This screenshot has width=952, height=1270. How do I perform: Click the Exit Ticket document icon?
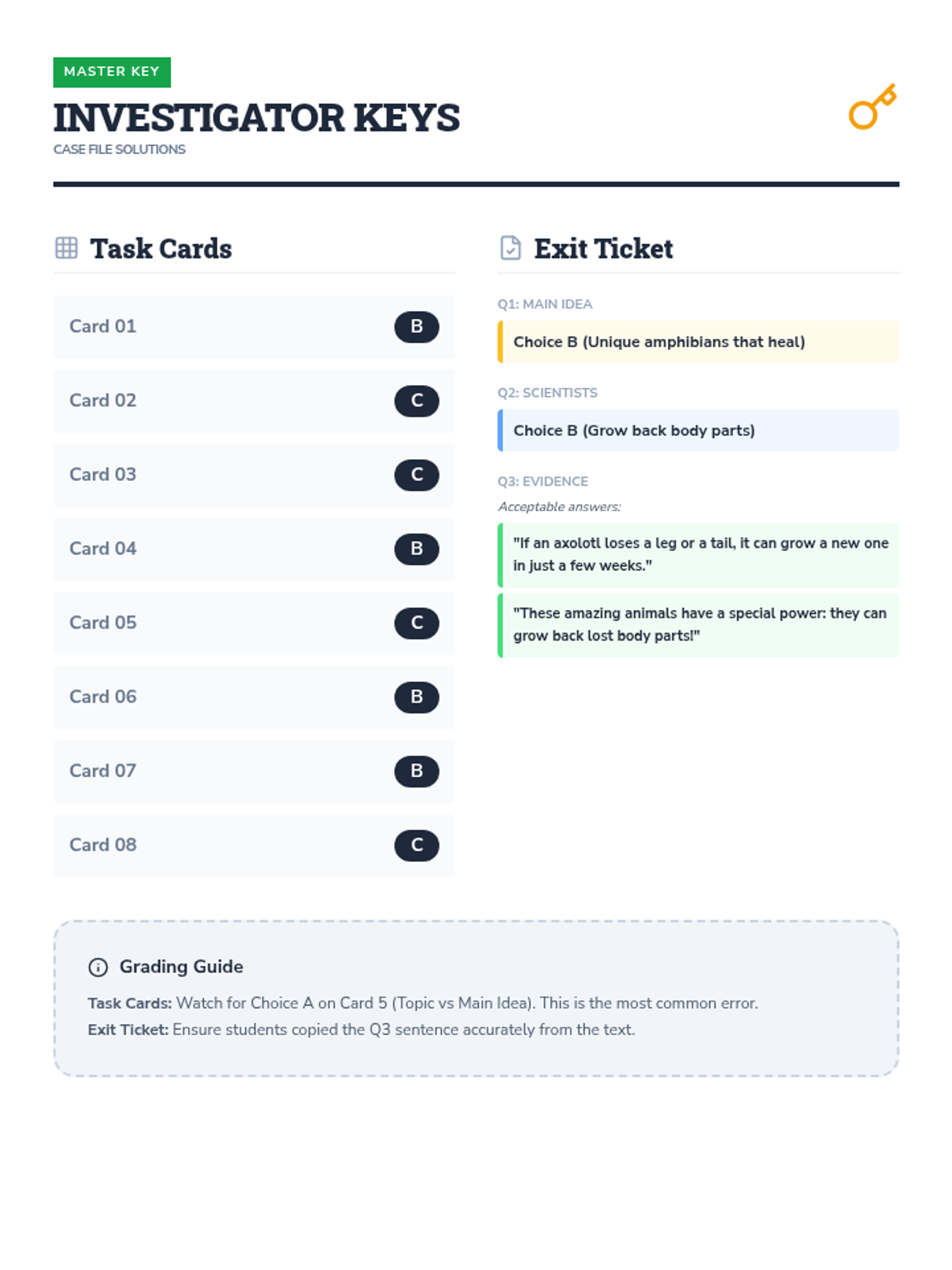point(511,248)
